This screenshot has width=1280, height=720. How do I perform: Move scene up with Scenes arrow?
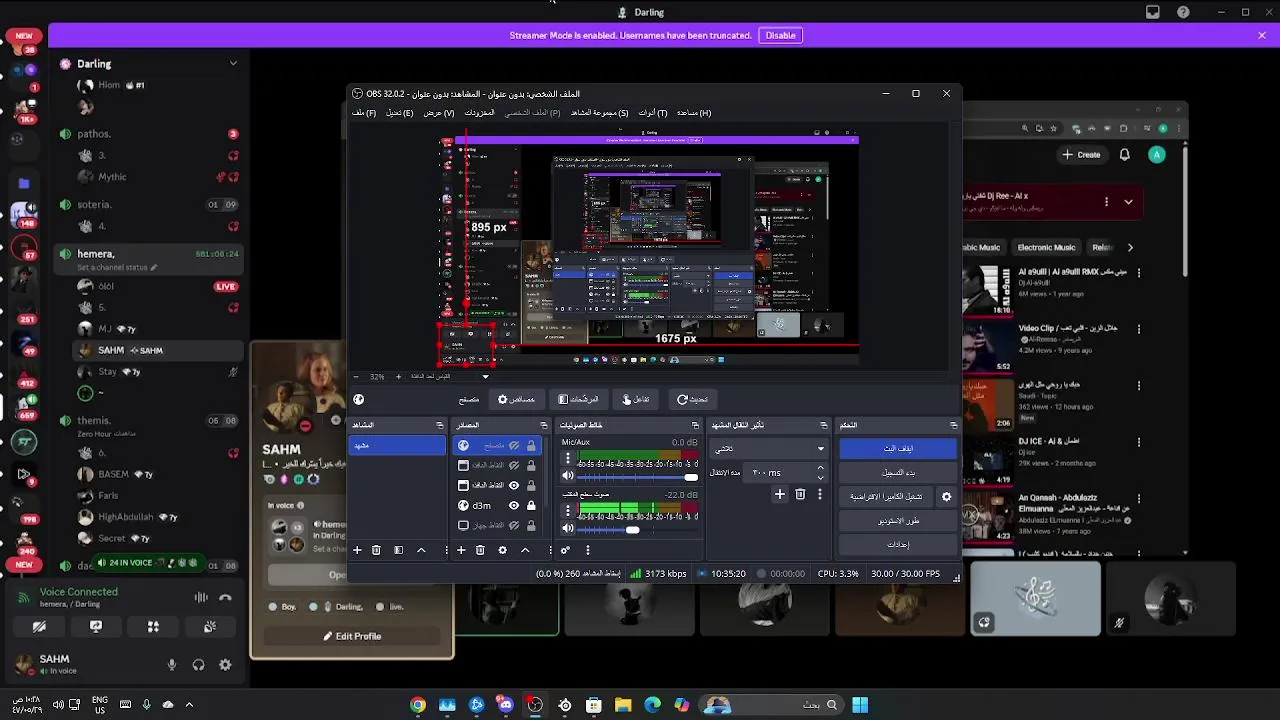[421, 550]
